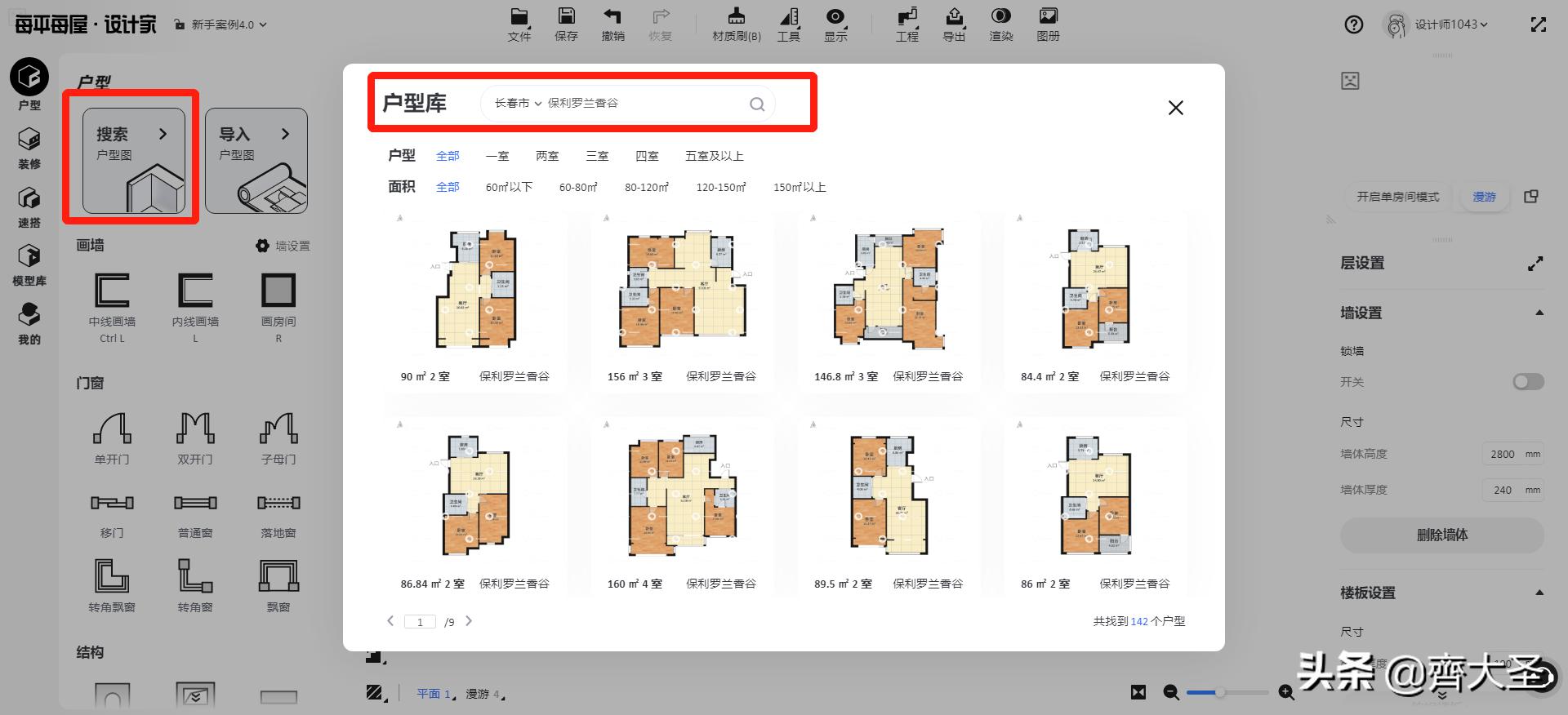This screenshot has height=715, width=1568.
Task: Click the search magnifier in floor plan library
Action: (x=757, y=104)
